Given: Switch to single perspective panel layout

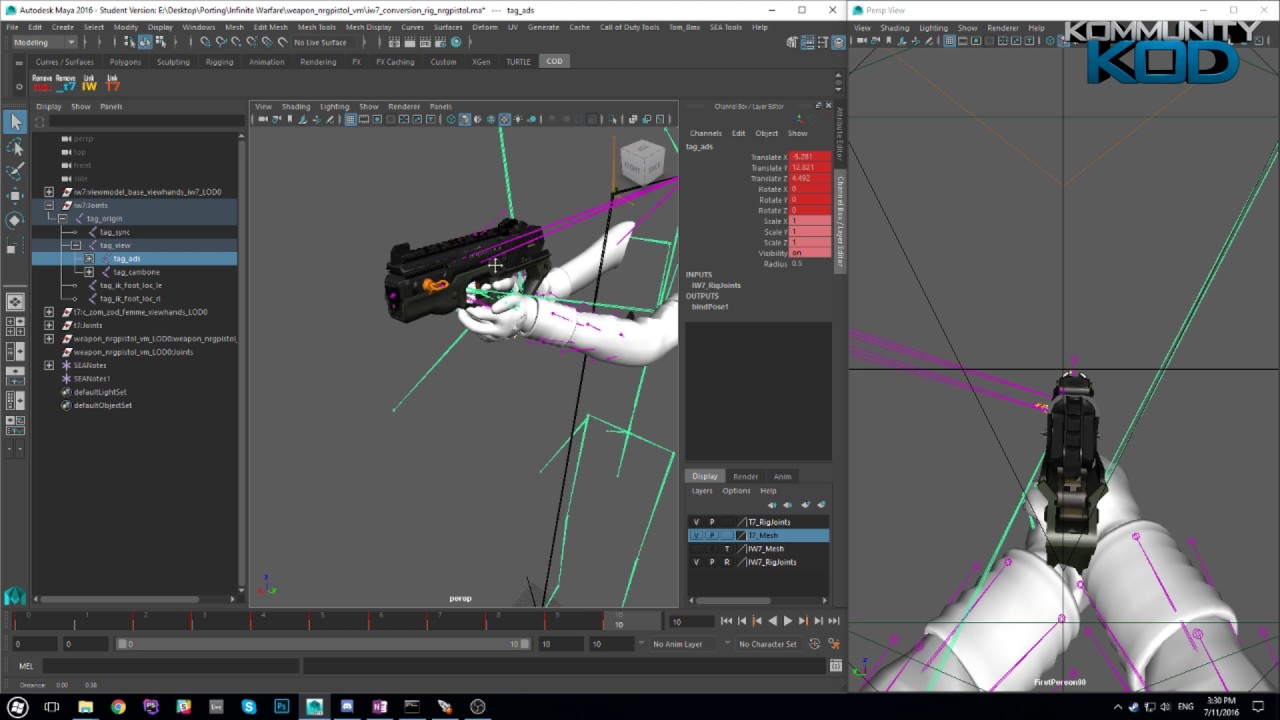Looking at the screenshot, I should point(15,301).
